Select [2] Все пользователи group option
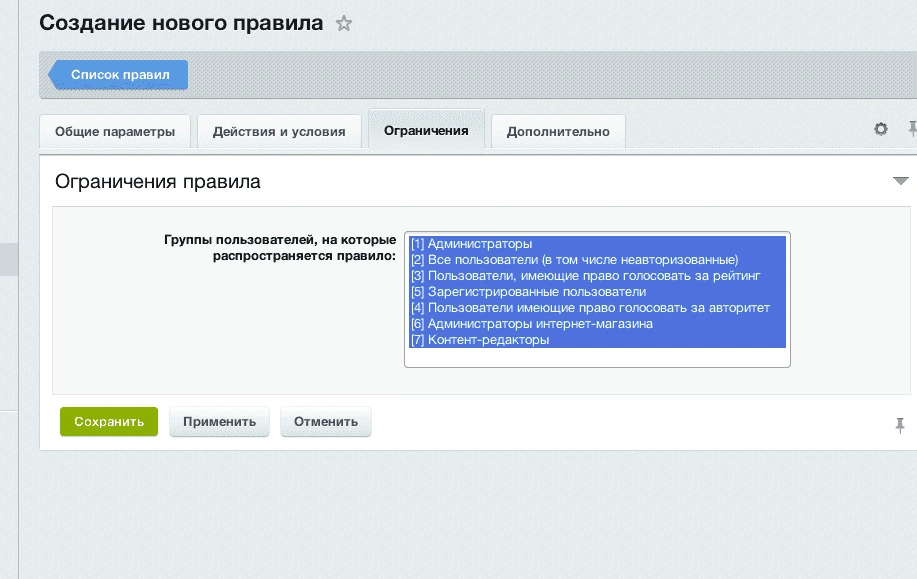The height and width of the screenshot is (579, 917). coord(597,260)
